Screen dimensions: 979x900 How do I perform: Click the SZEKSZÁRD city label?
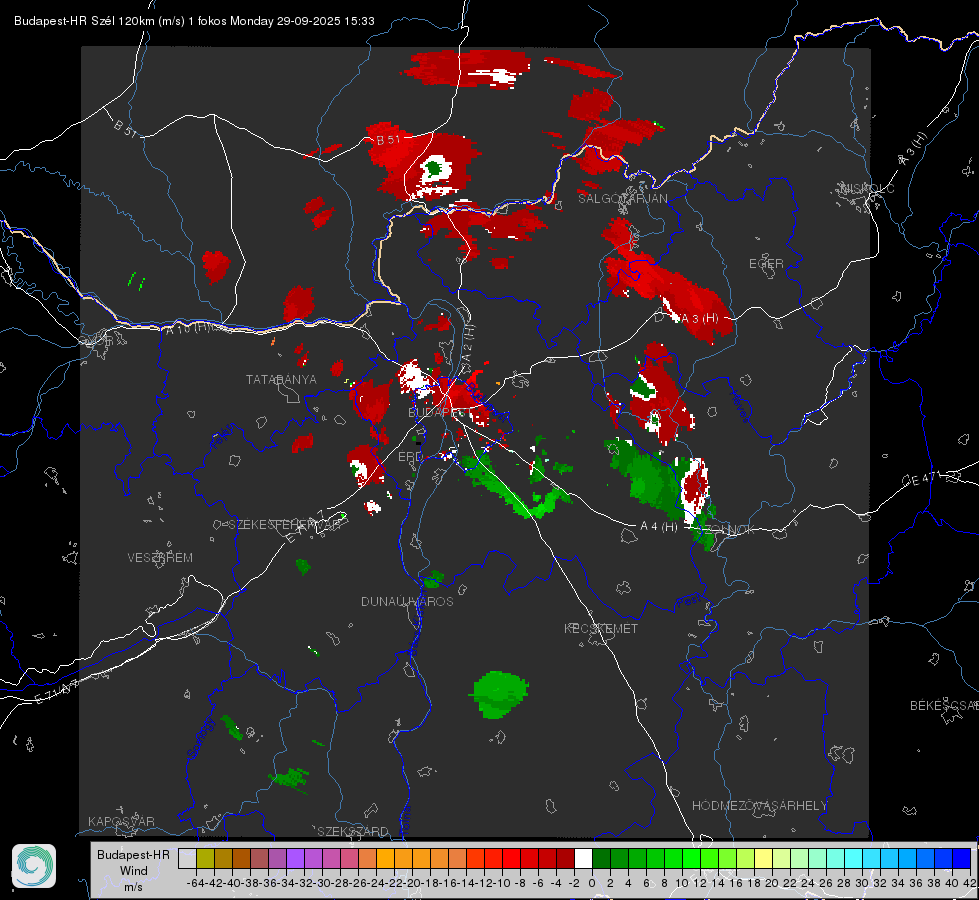[353, 831]
